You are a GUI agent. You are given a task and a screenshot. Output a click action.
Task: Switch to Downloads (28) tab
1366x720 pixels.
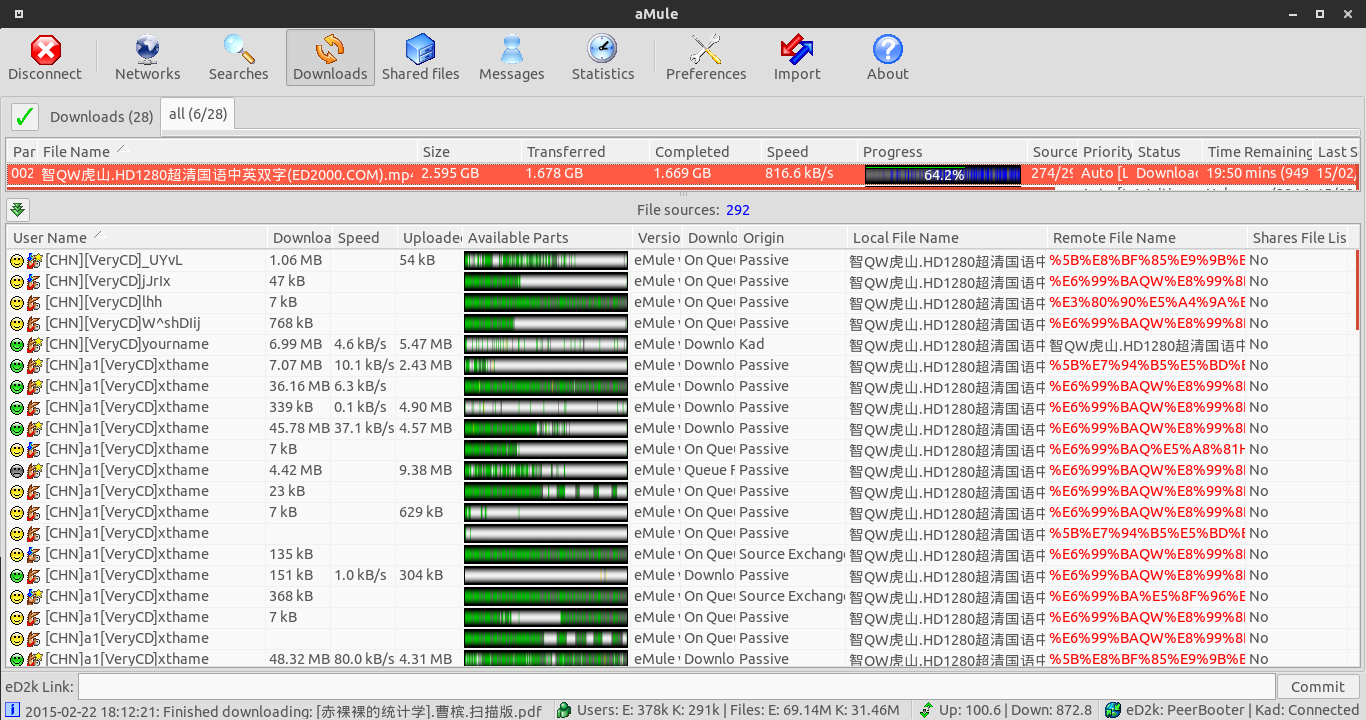[102, 116]
